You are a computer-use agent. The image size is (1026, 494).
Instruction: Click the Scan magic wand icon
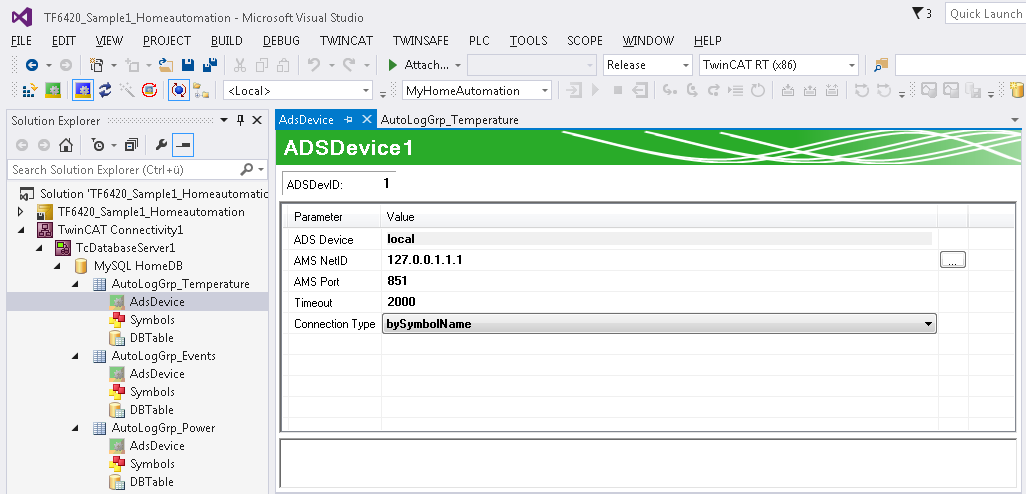click(127, 90)
